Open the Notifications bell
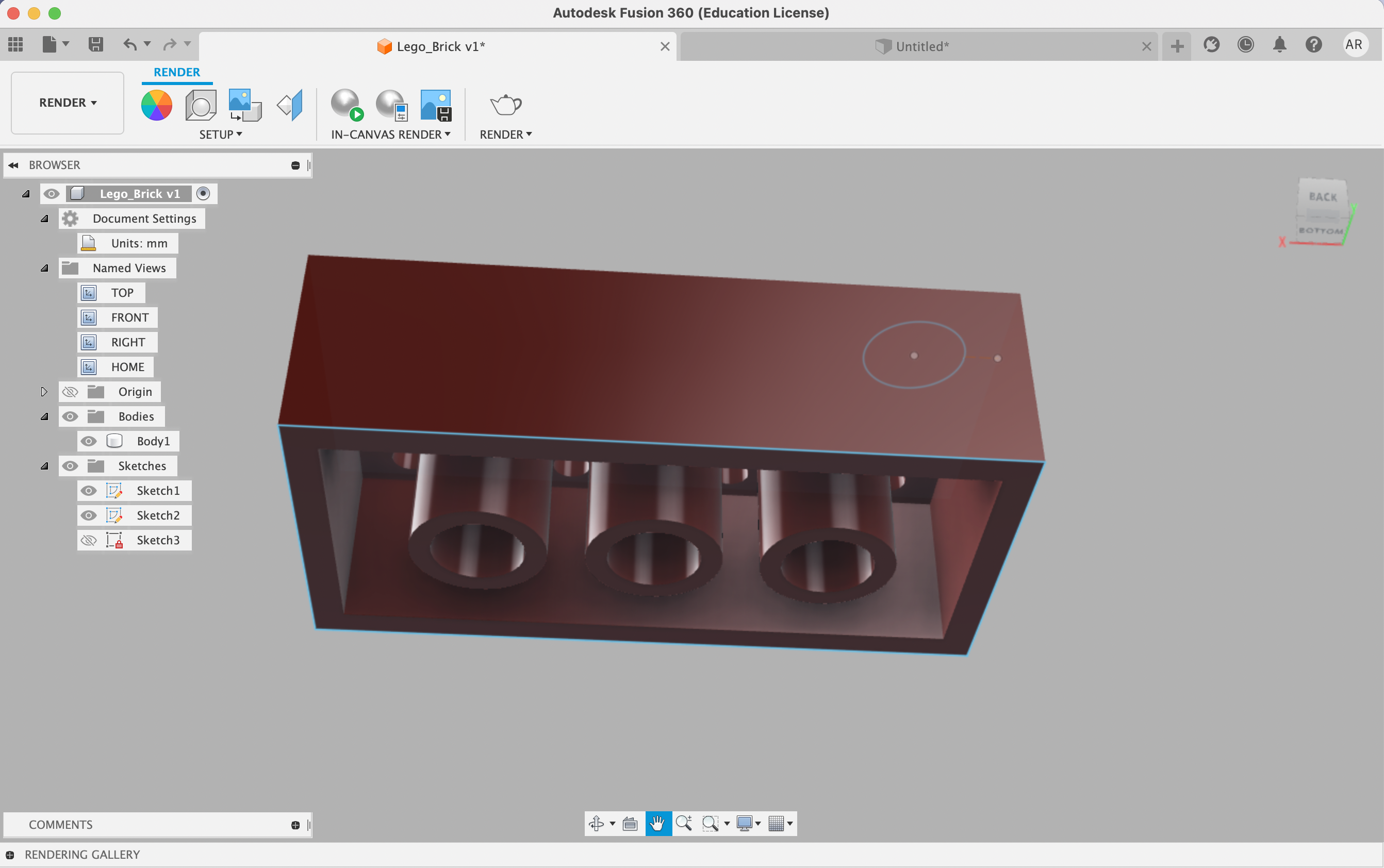Viewport: 1384px width, 868px height. 1279,45
